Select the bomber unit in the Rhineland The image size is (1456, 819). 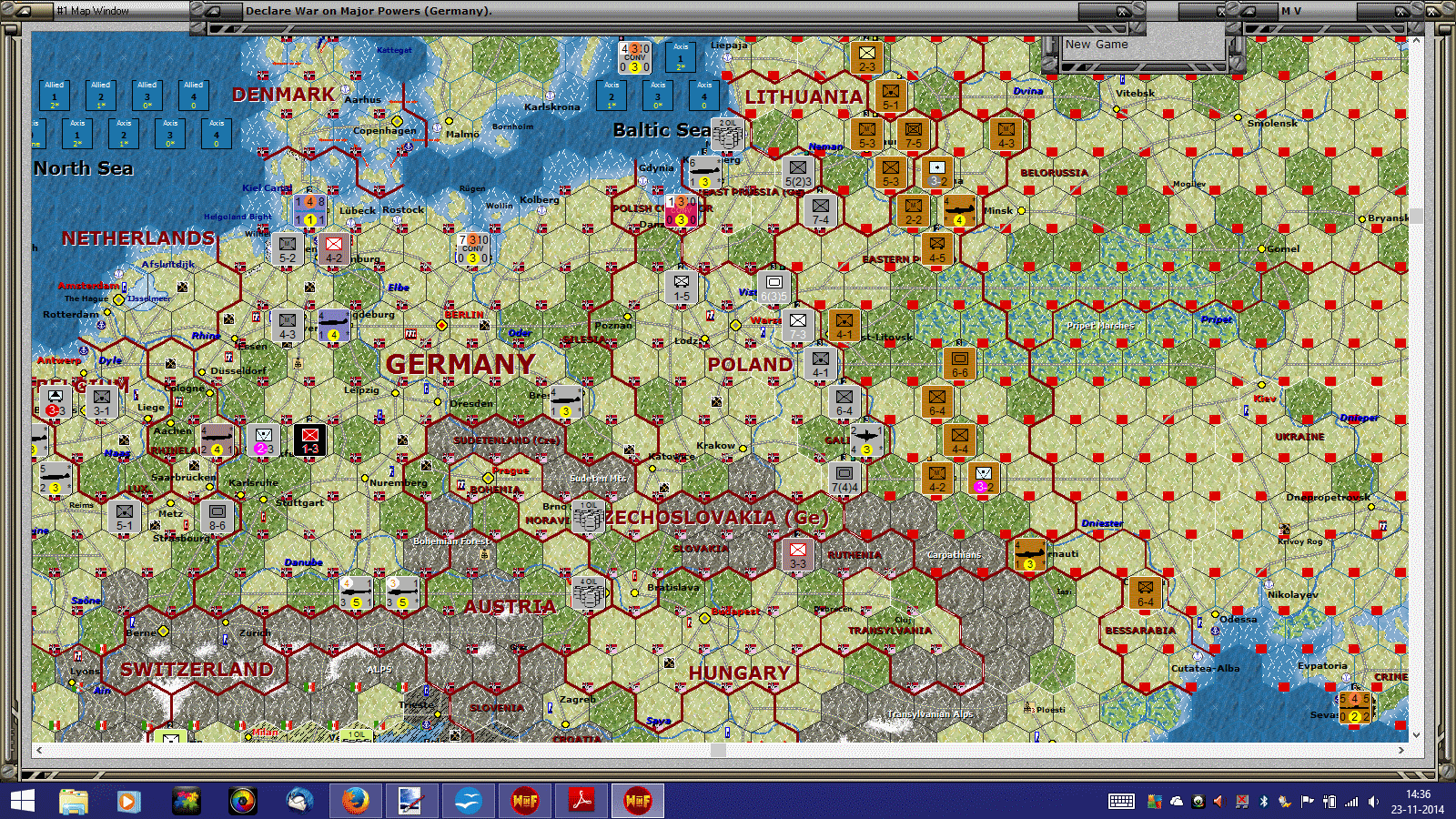(217, 440)
